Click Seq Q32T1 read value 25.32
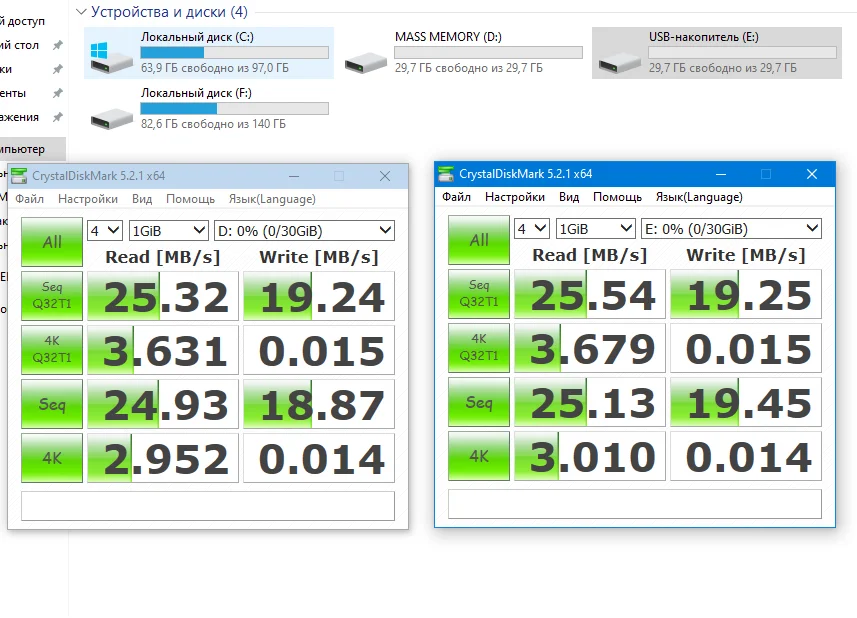857x618 pixels. click(x=163, y=296)
